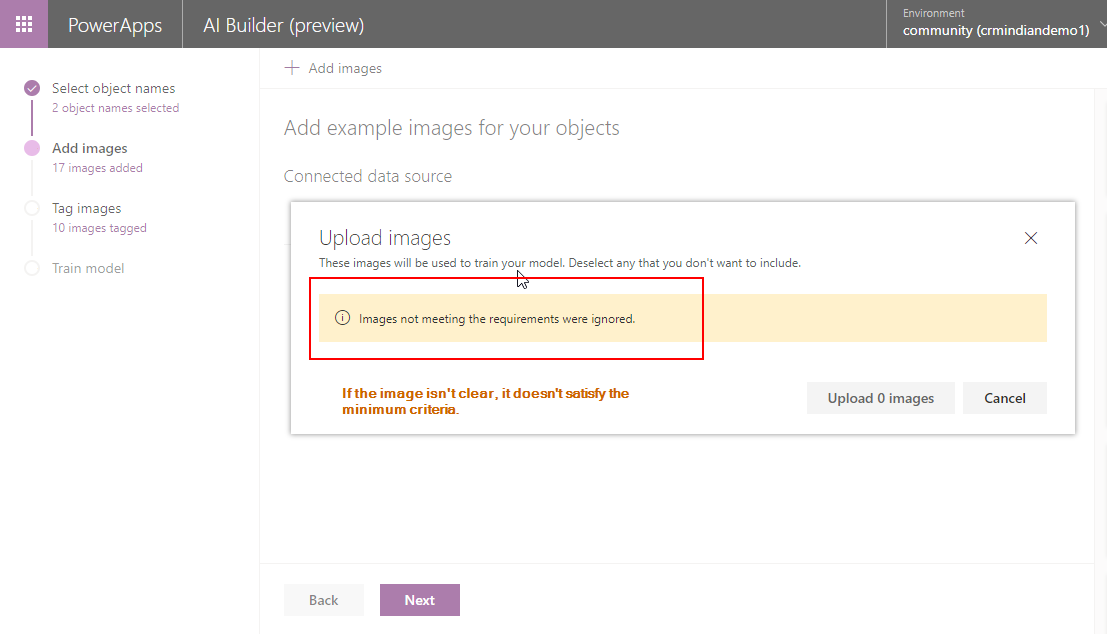Click the info icon in the warning banner

point(342,318)
